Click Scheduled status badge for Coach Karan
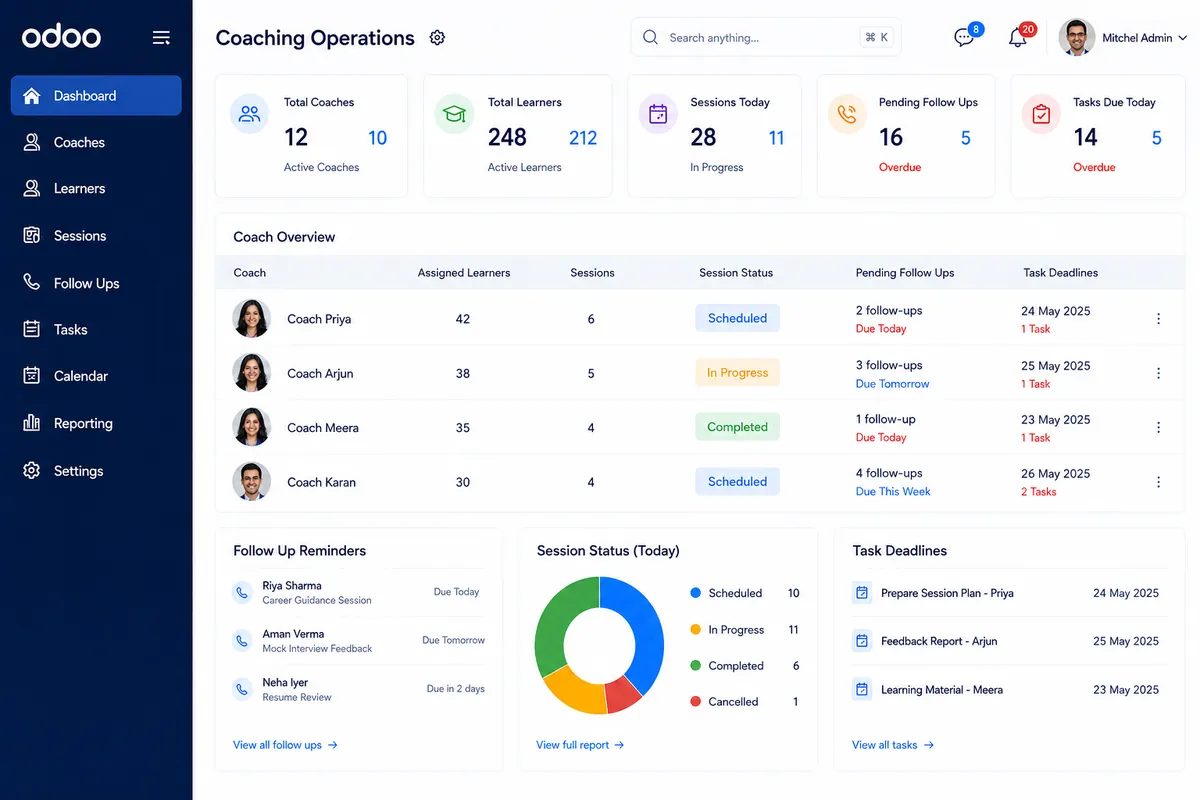Screen dimensions: 1200x800 (x=737, y=481)
